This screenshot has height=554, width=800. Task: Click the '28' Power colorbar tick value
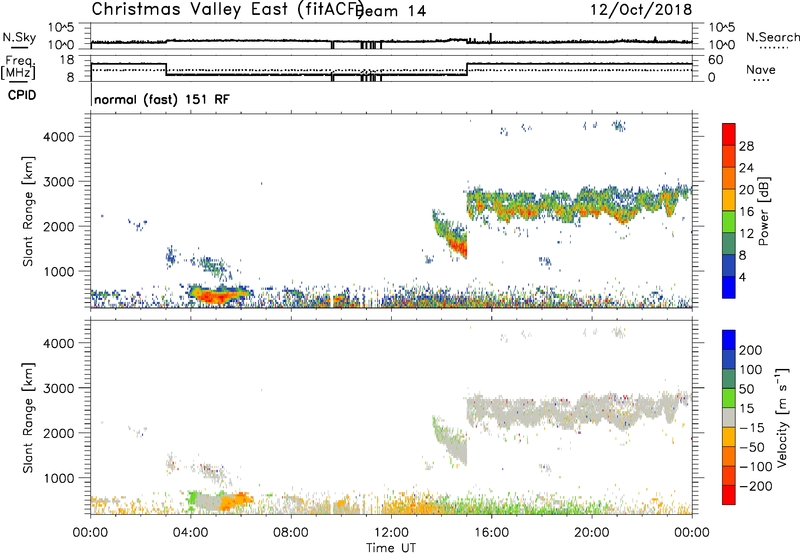pyautogui.click(x=746, y=146)
